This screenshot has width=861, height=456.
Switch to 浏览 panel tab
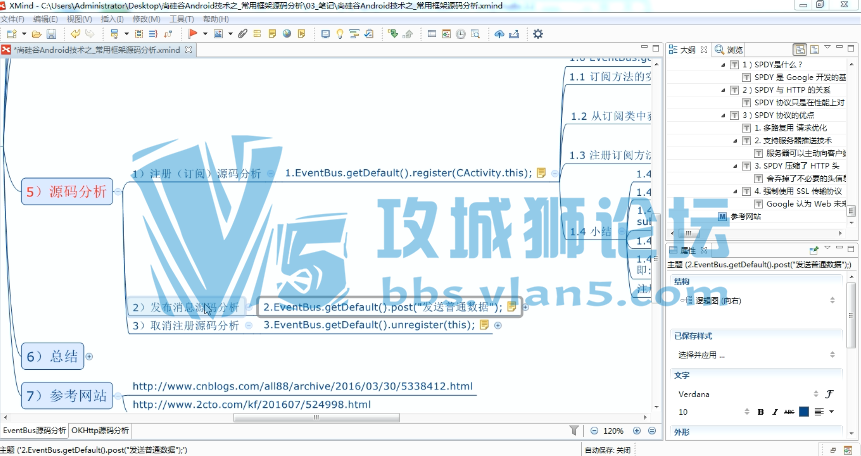(729, 49)
